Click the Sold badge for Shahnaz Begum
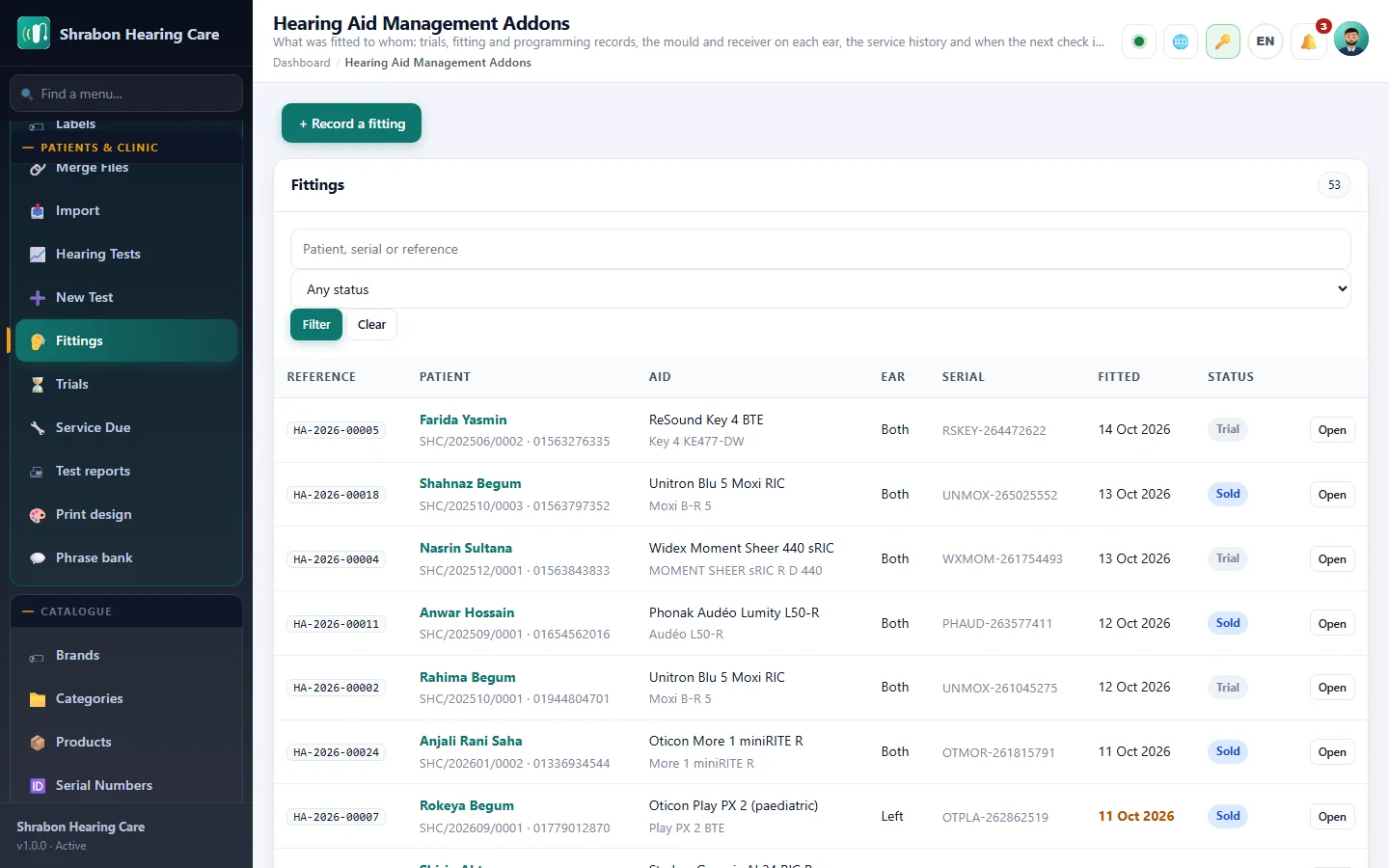 point(1228,494)
